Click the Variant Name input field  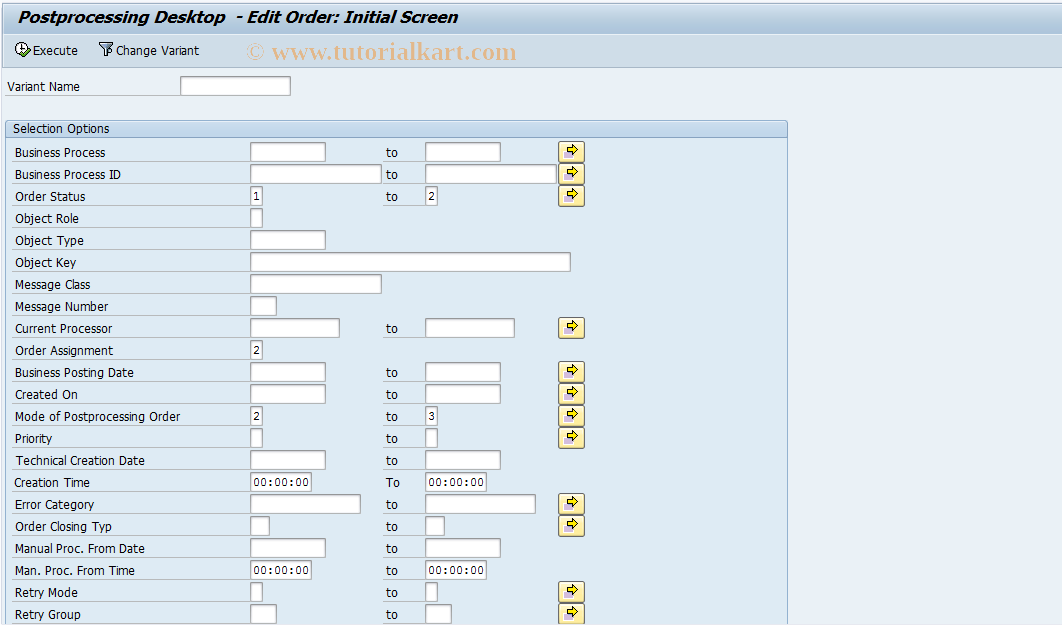tap(235, 86)
